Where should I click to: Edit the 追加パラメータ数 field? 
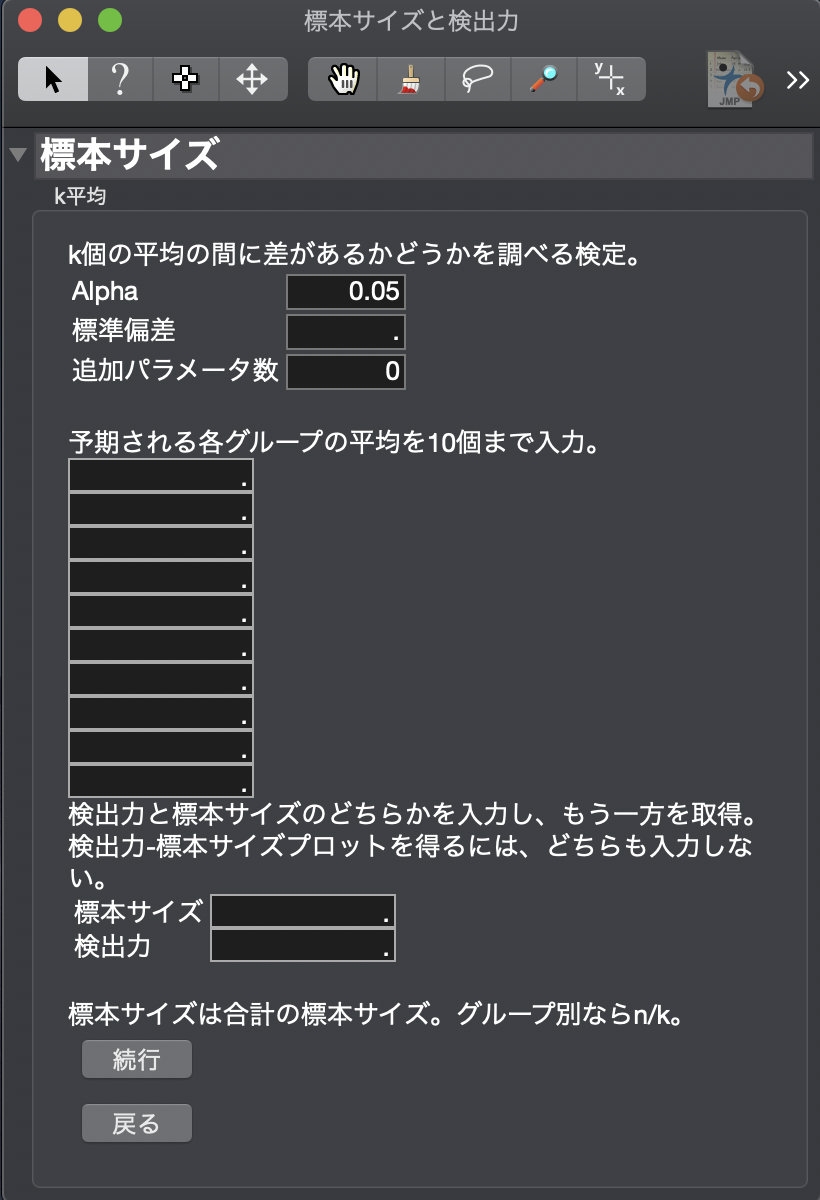pyautogui.click(x=346, y=372)
